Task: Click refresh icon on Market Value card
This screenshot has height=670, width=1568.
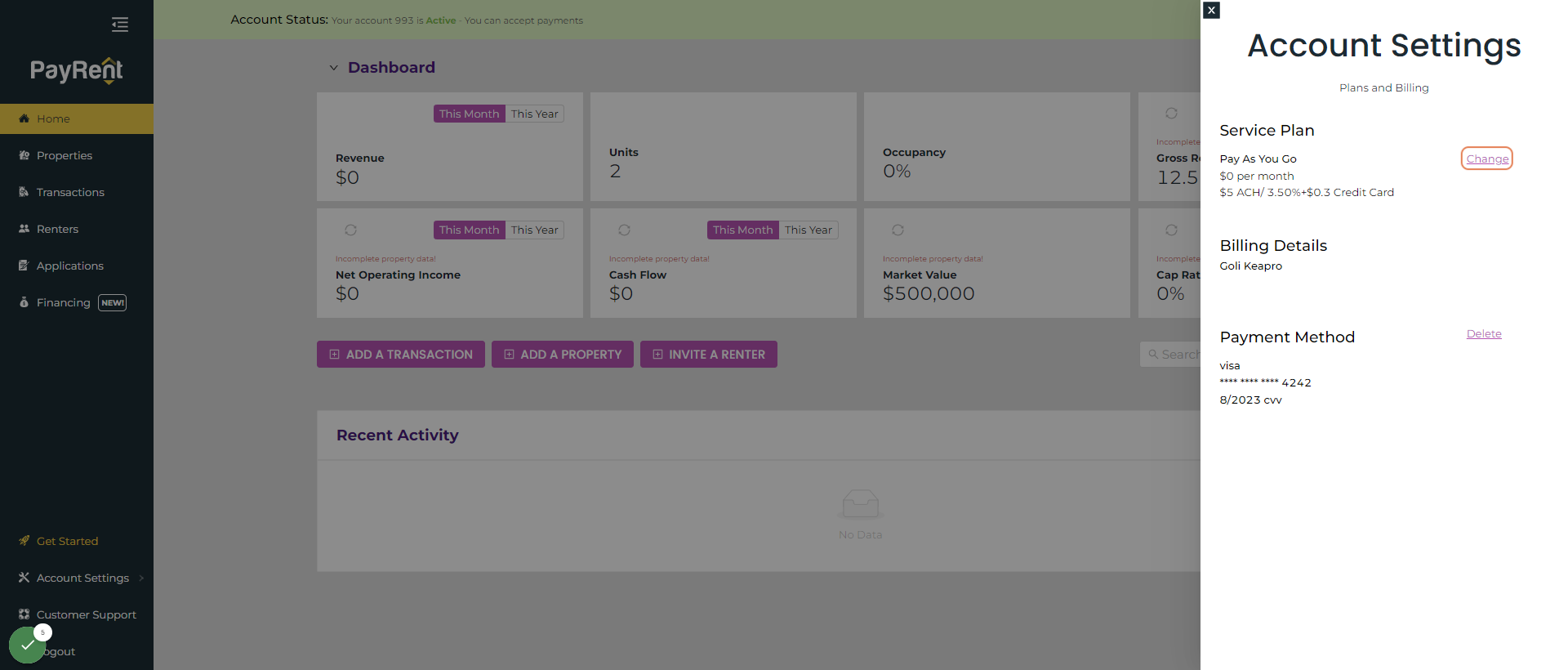Action: pyautogui.click(x=898, y=230)
